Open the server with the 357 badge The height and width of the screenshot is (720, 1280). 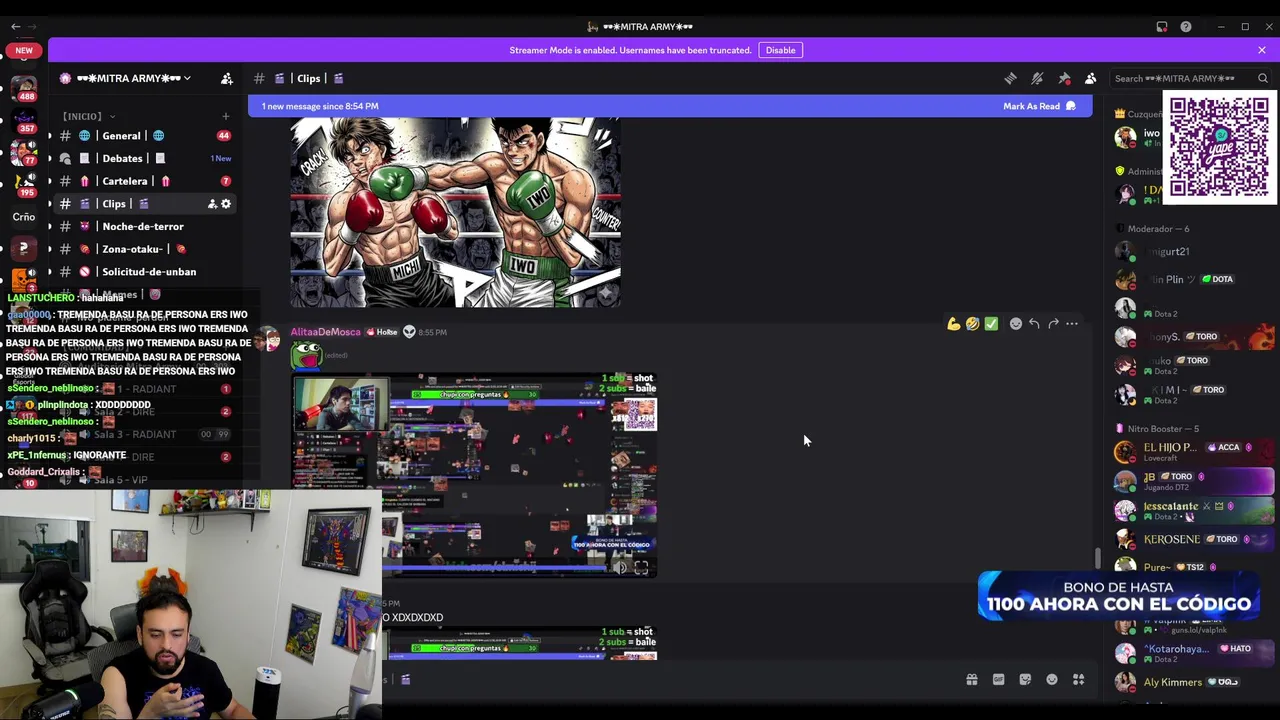click(24, 122)
